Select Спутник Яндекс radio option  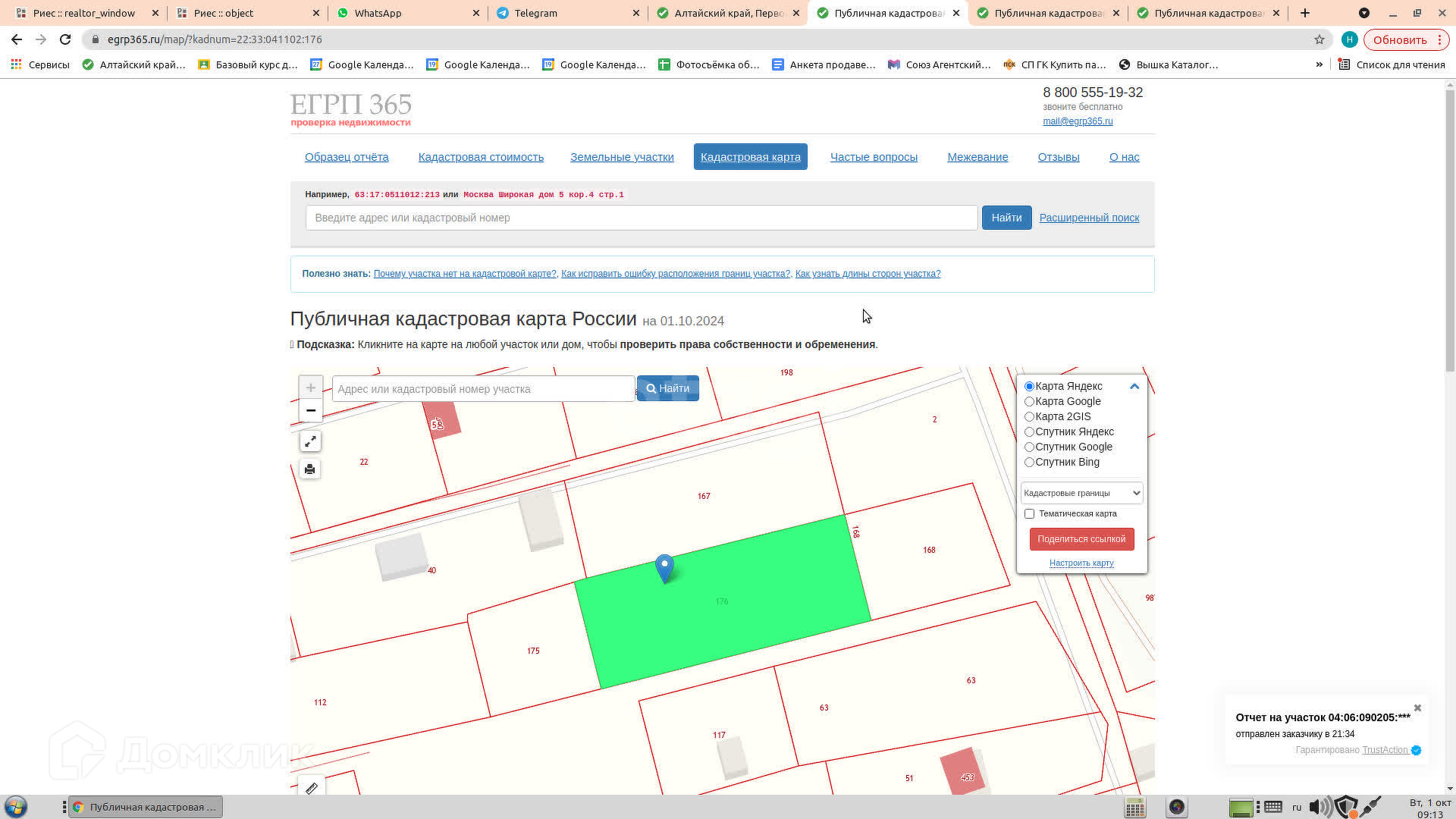1029,431
